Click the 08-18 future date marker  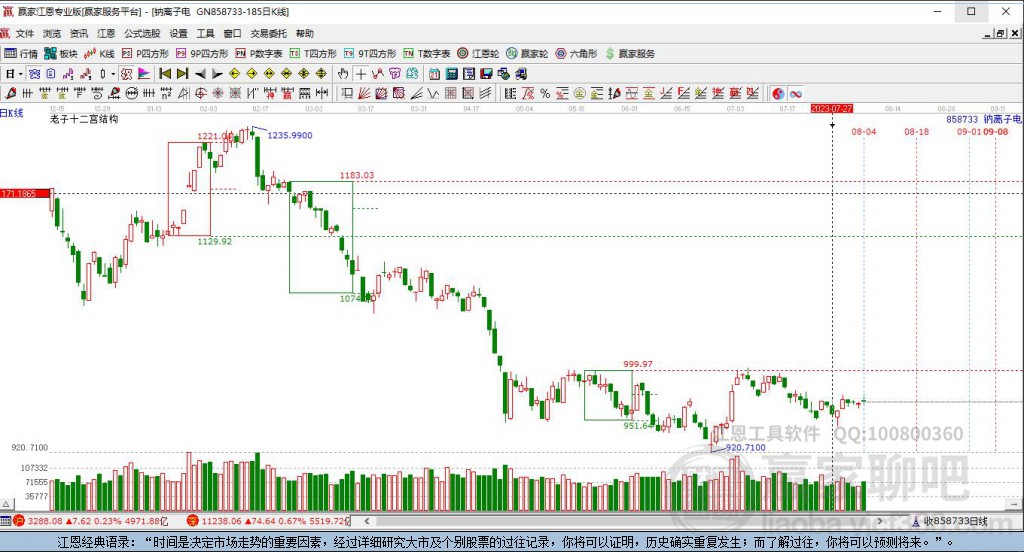coord(916,131)
